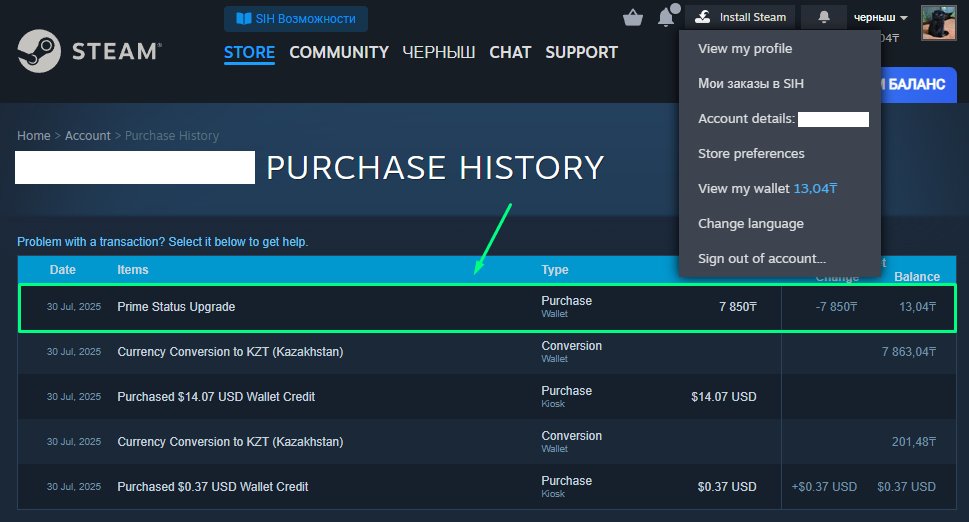
Task: Click the SIH bell with badge icon
Action: 666,17
